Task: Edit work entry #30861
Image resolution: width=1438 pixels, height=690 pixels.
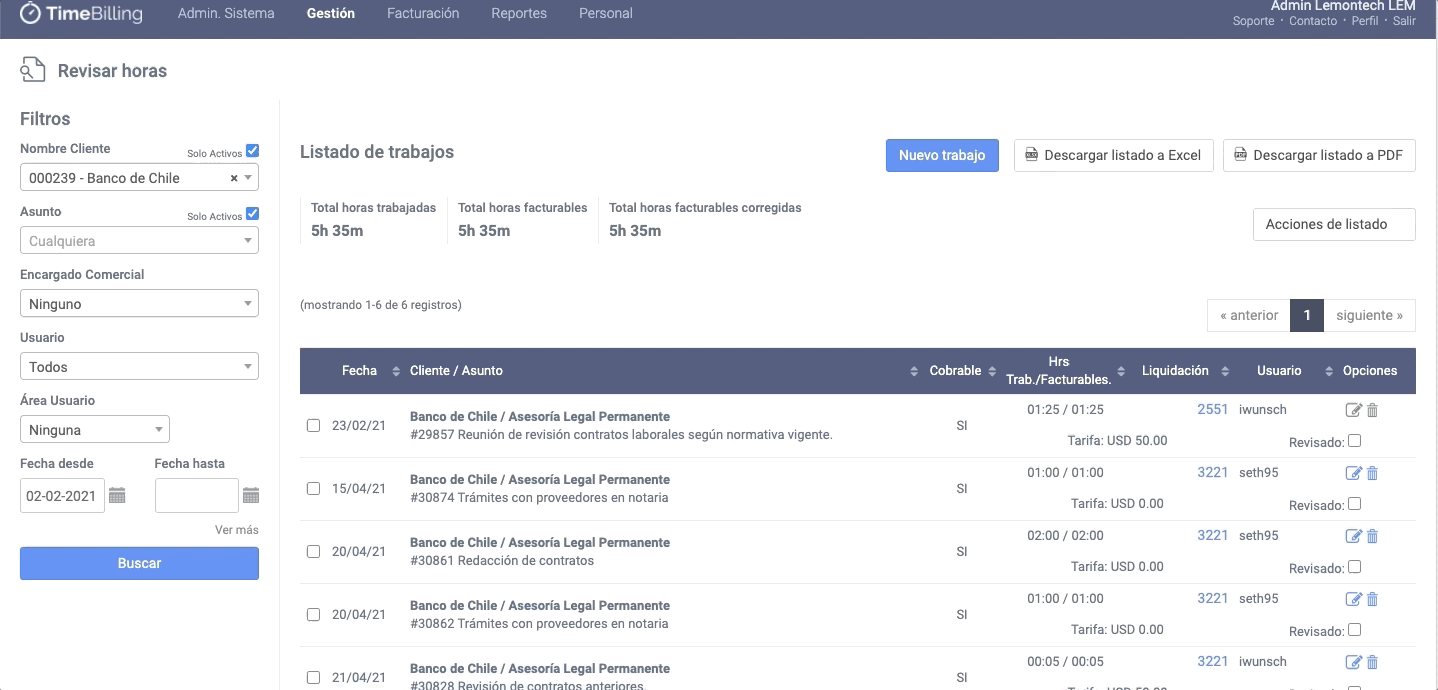Action: point(1354,536)
